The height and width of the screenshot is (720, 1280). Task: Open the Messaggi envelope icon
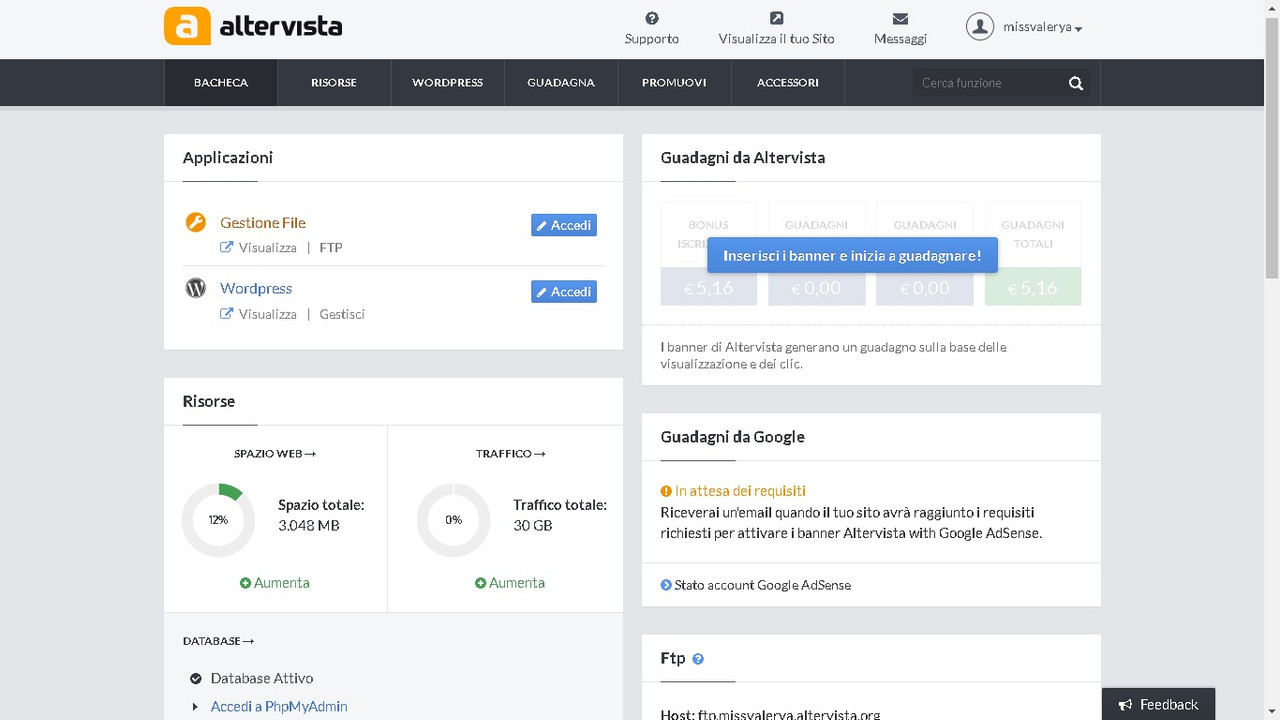[x=900, y=18]
